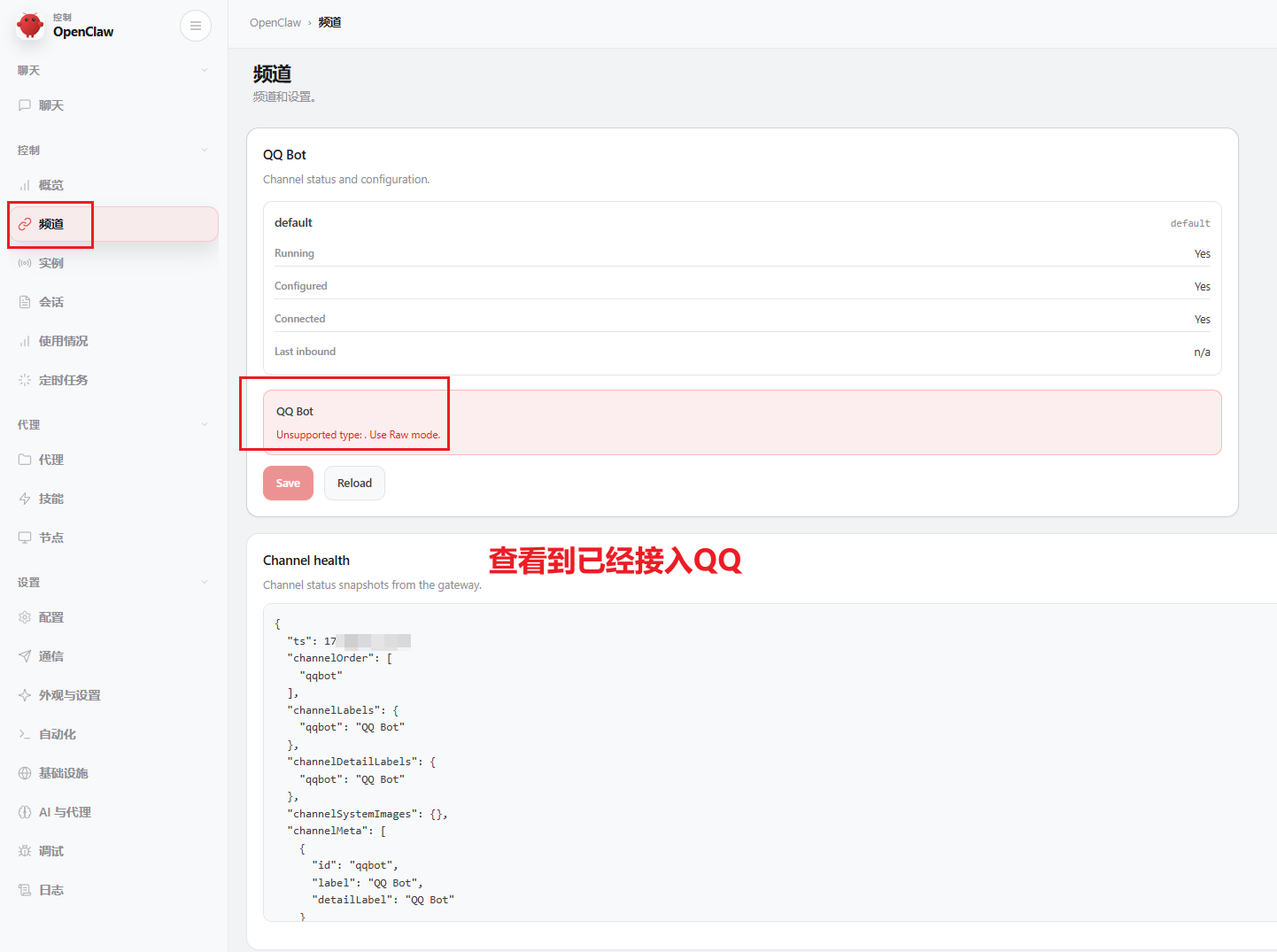Click the 'Last inbound' row label

(305, 352)
